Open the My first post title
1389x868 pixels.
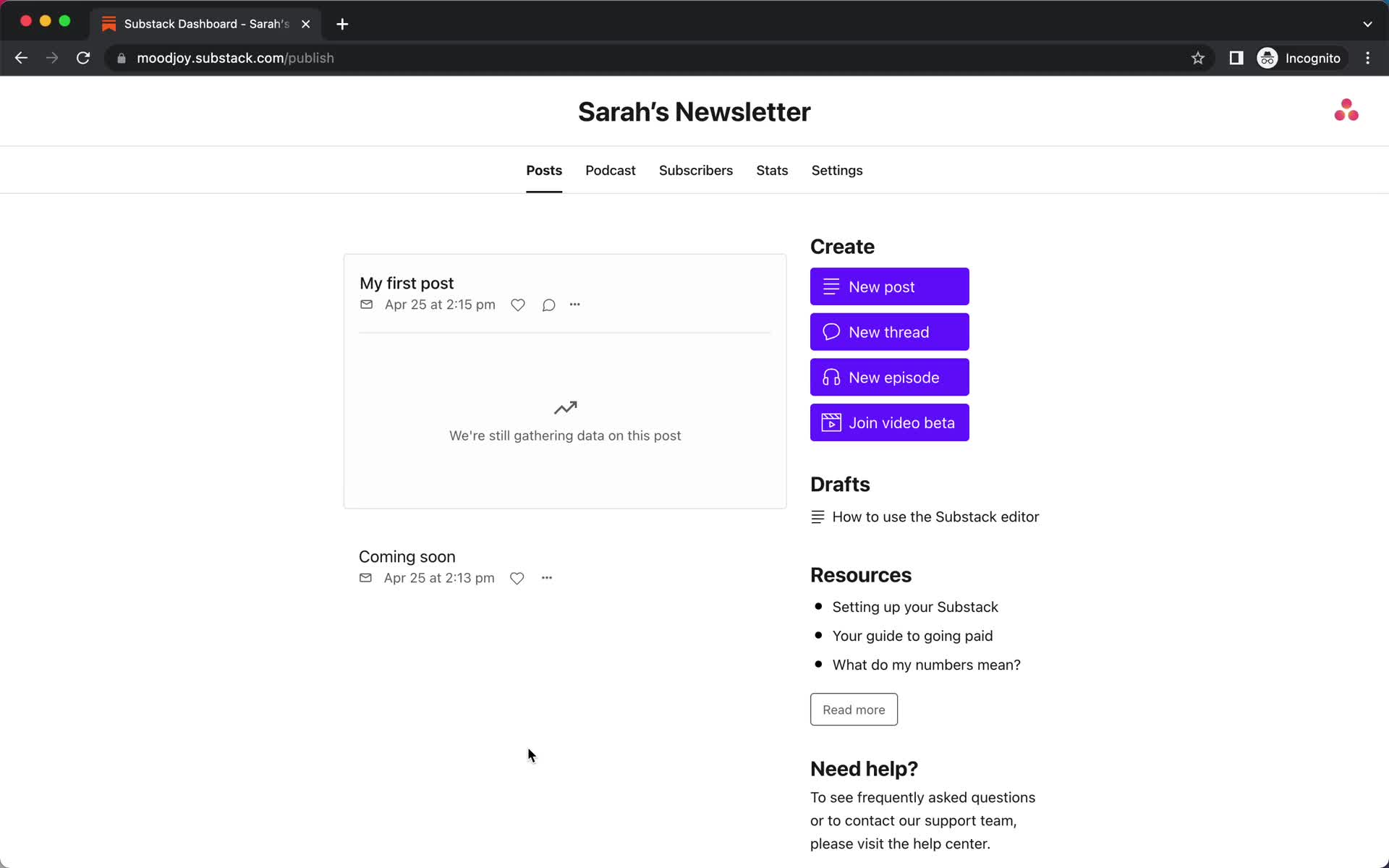pos(407,283)
